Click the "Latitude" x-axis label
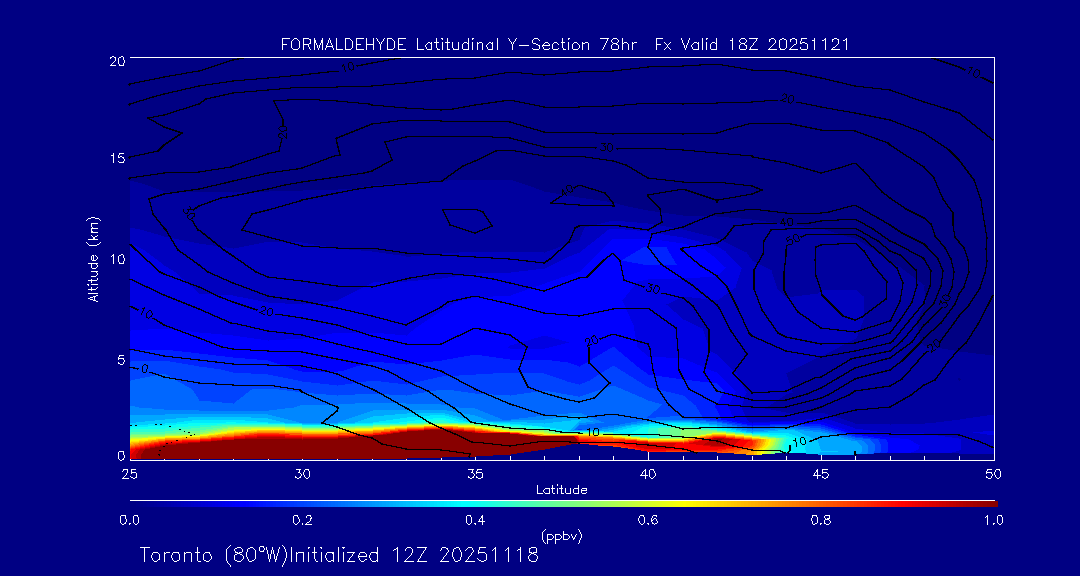The image size is (1080, 576). point(561,489)
